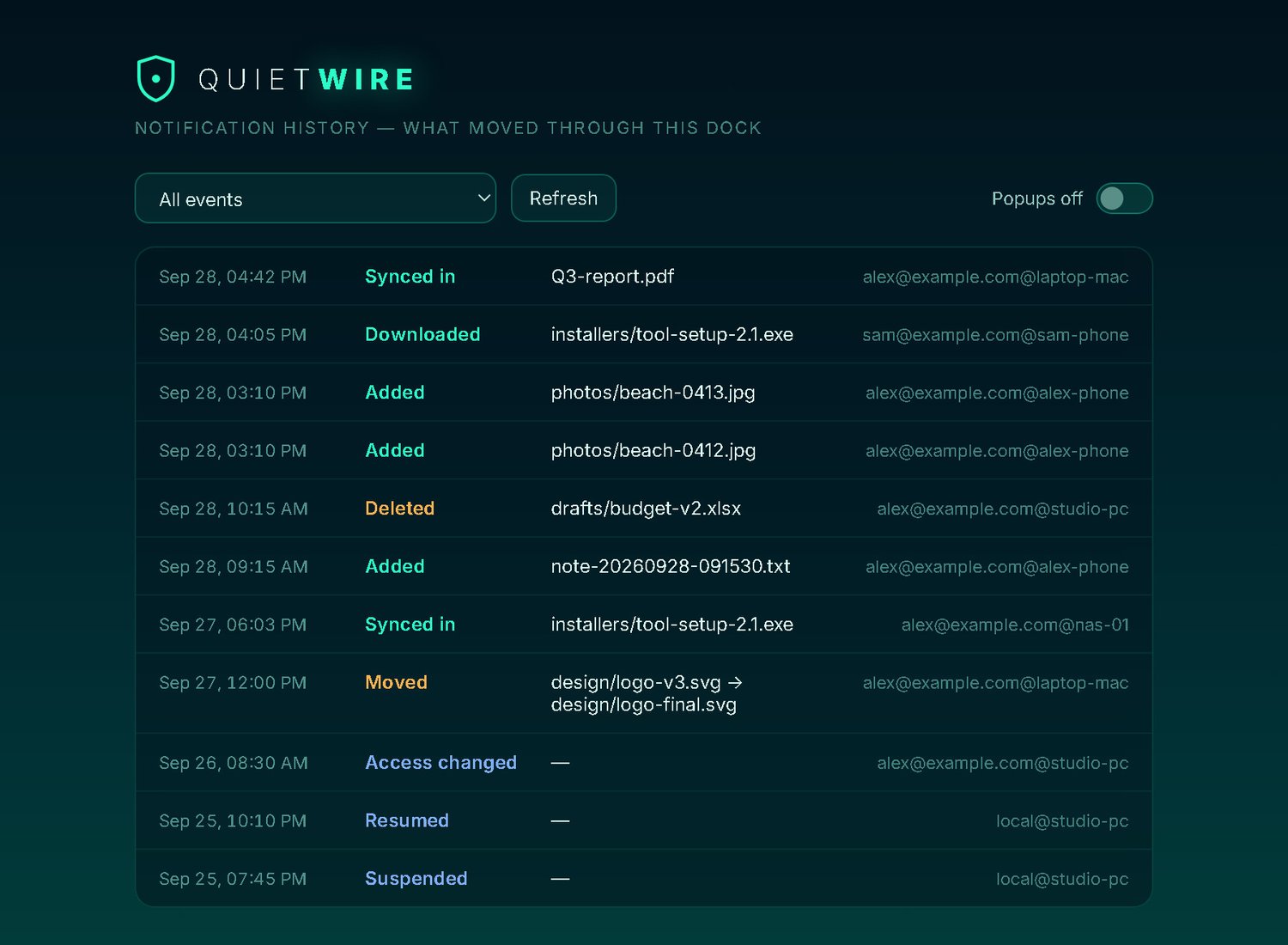Click the Resumed event label

(x=407, y=820)
